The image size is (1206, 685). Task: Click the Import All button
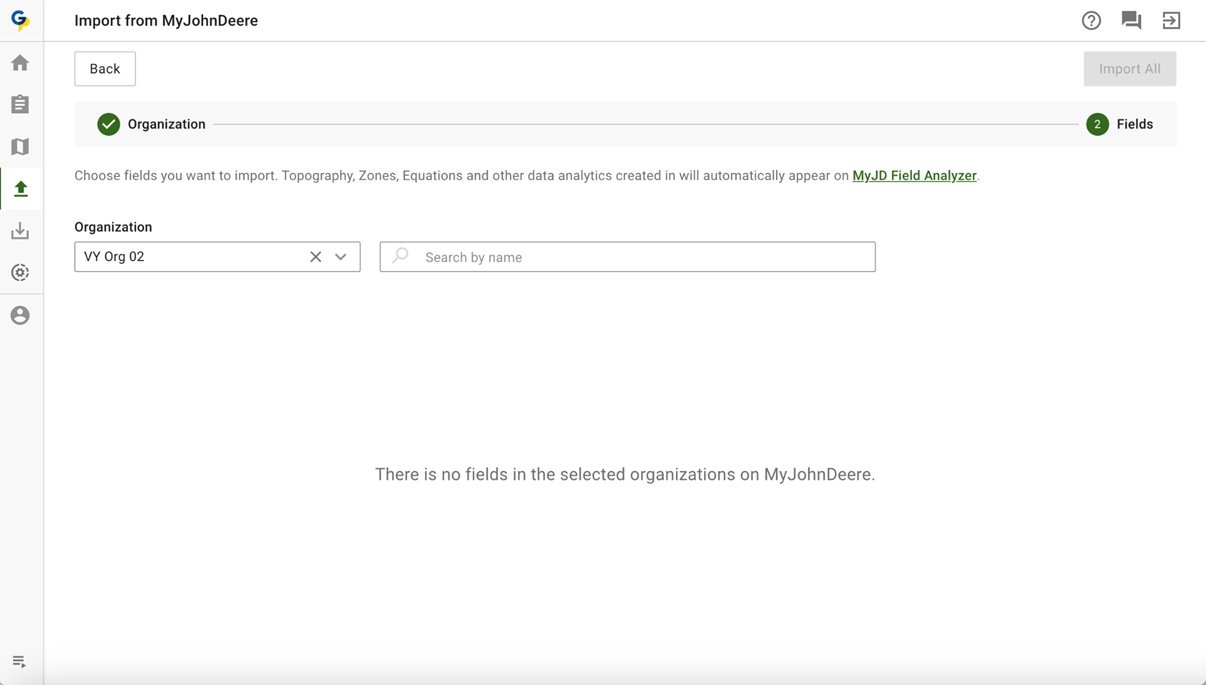pyautogui.click(x=1129, y=69)
